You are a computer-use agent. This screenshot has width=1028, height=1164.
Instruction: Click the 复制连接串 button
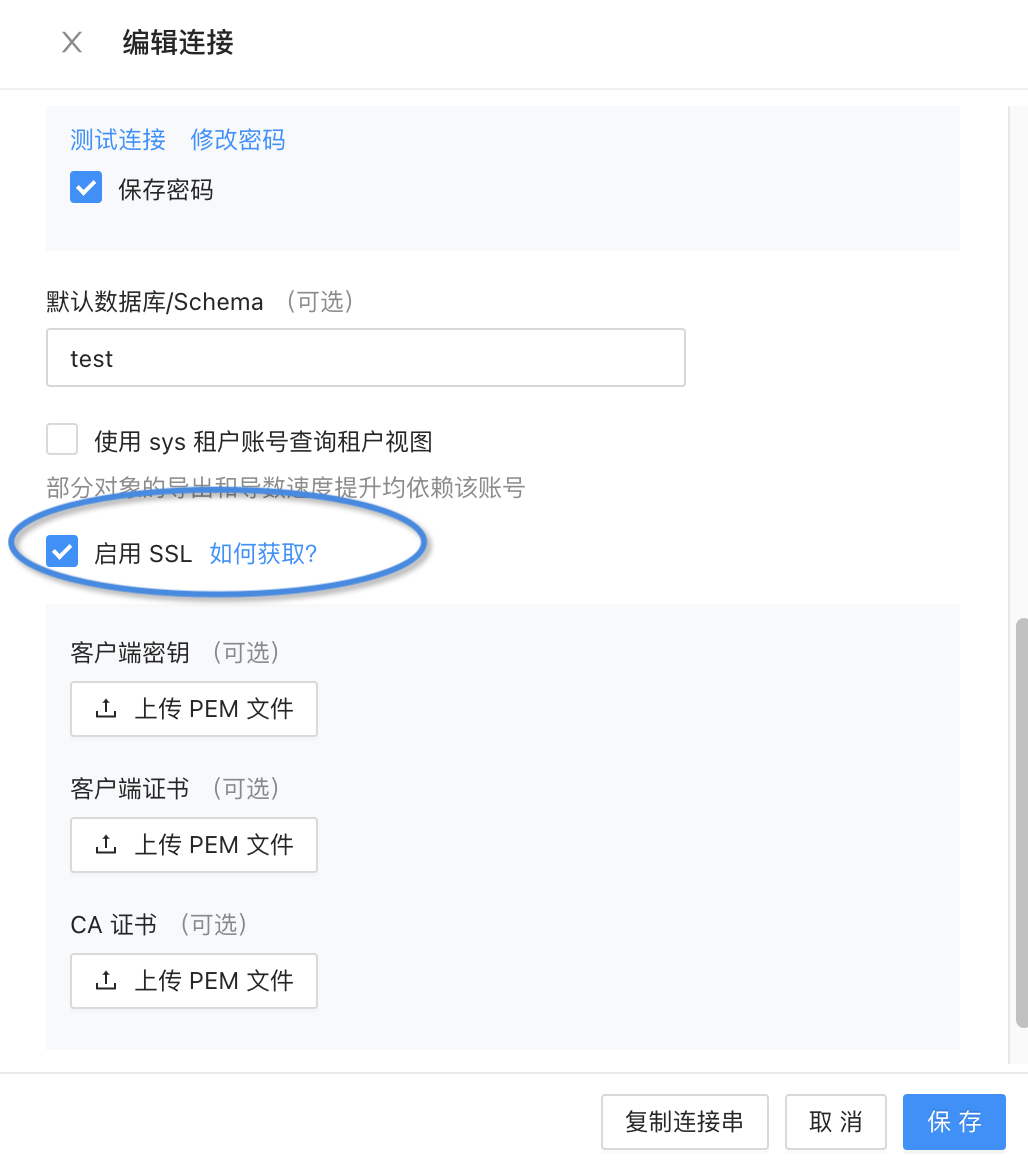coord(684,1122)
